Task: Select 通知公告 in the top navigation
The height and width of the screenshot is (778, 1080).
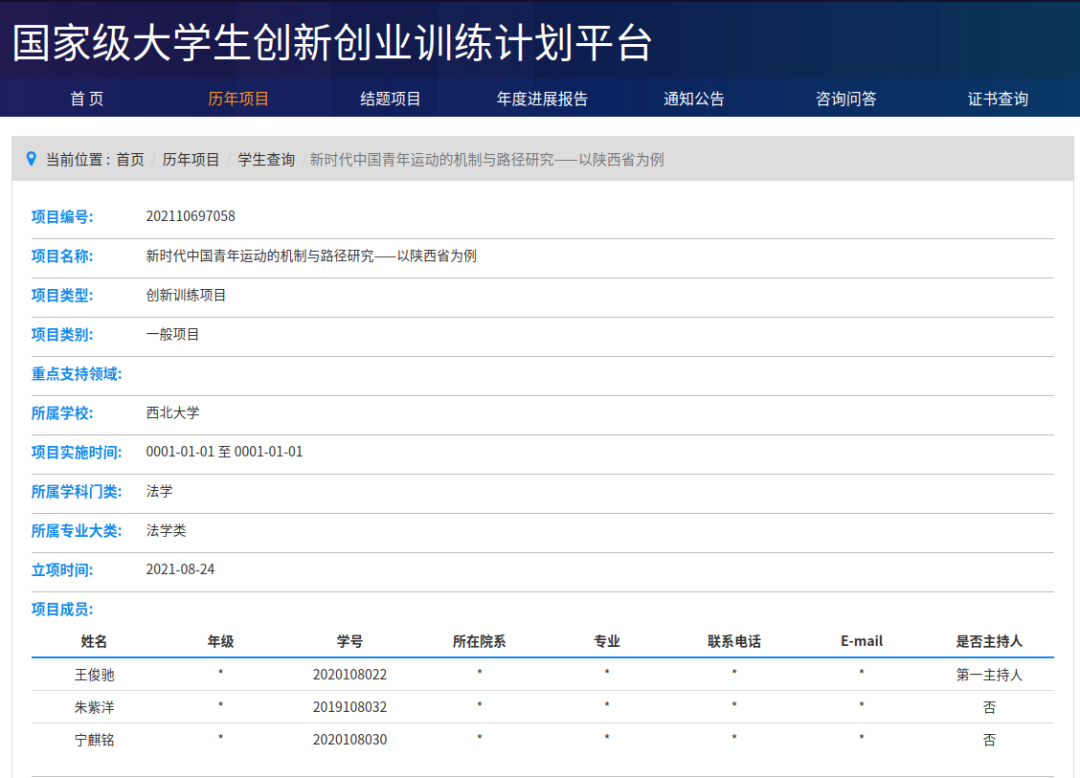Action: pyautogui.click(x=694, y=99)
